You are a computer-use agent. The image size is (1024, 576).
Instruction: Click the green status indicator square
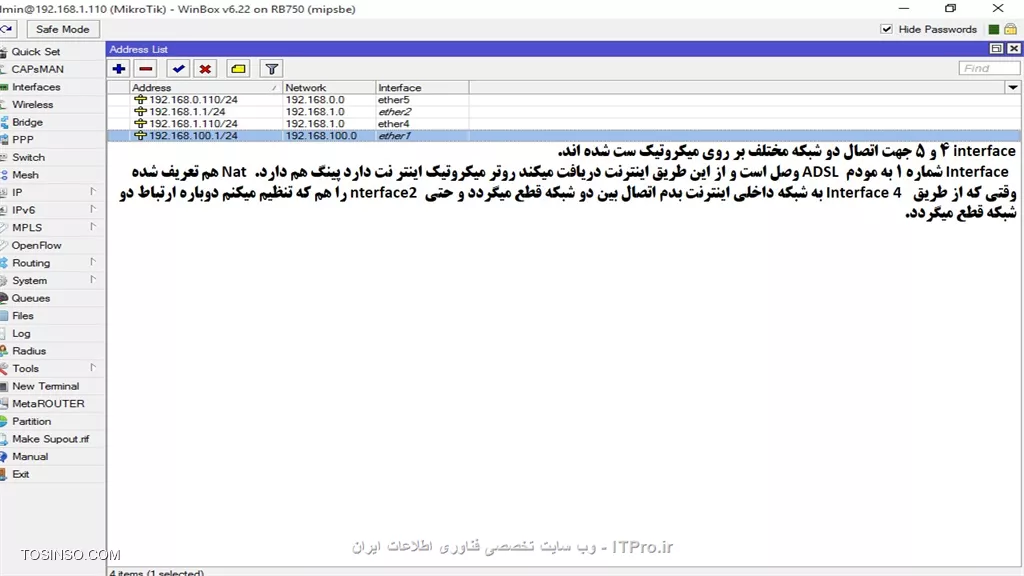[994, 29]
